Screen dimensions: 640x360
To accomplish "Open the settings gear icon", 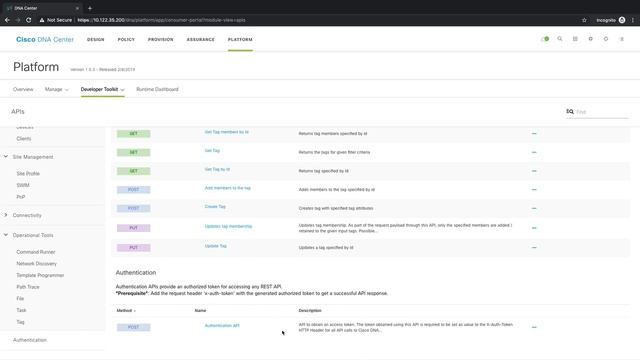I will [590, 39].
